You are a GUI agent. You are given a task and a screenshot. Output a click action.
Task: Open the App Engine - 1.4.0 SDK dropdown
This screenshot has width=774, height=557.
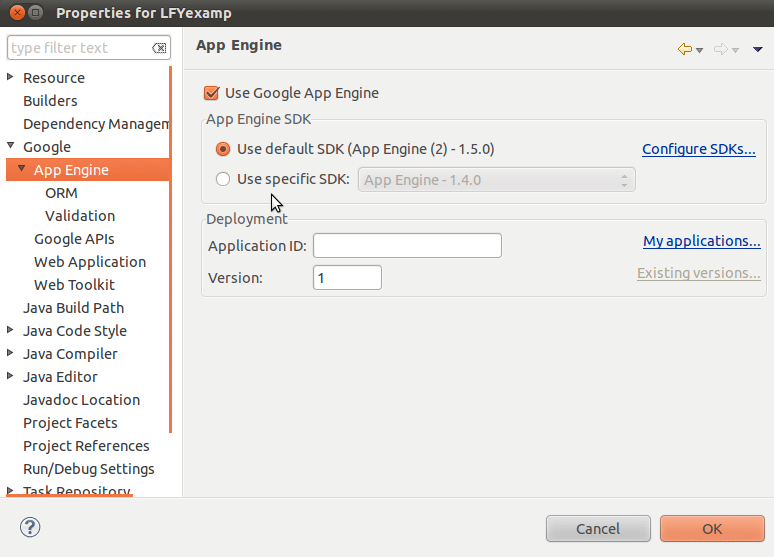click(496, 180)
